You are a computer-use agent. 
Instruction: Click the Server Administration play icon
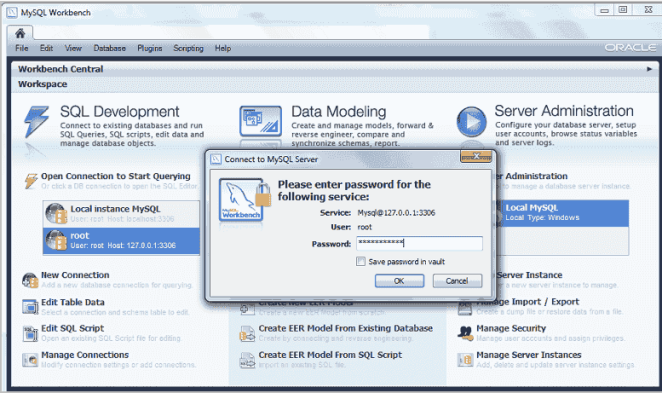(x=471, y=121)
